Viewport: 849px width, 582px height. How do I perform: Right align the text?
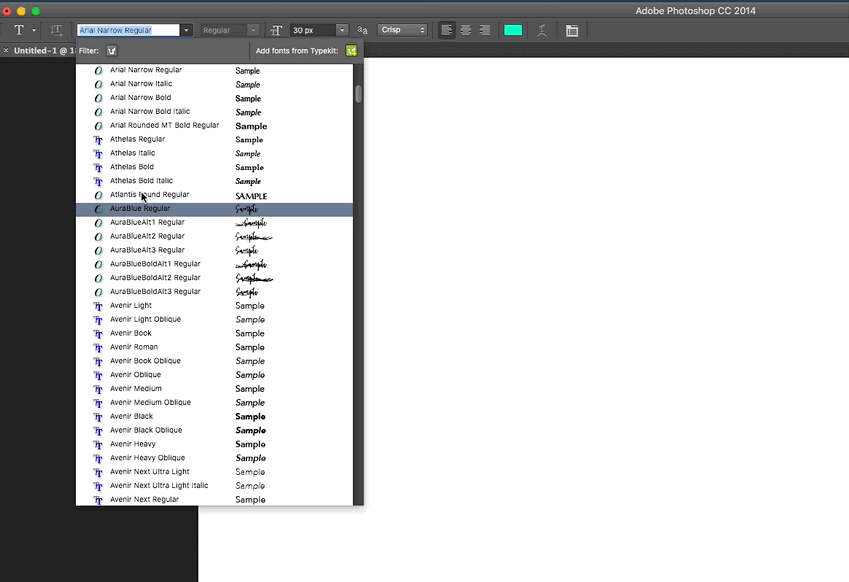pos(485,30)
